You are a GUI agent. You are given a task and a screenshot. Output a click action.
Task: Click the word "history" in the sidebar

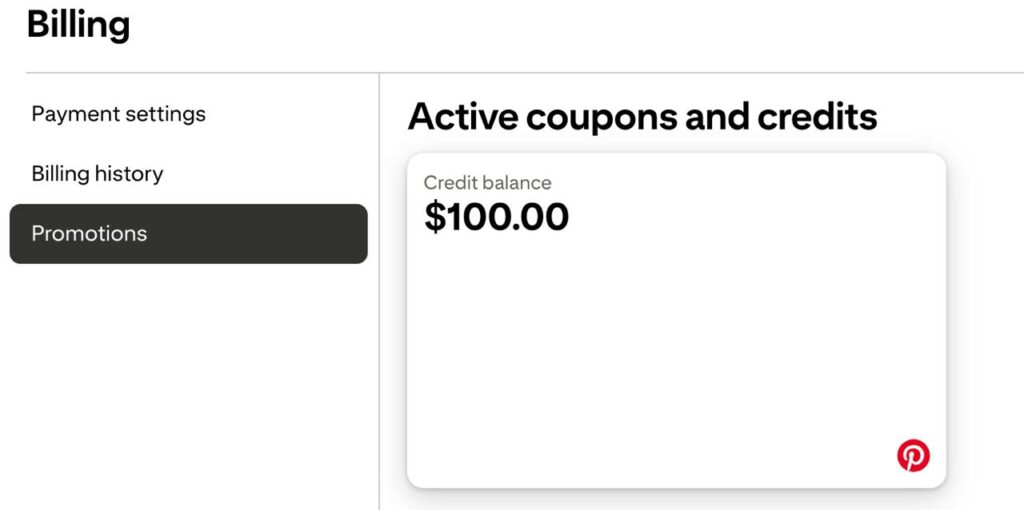(x=129, y=174)
